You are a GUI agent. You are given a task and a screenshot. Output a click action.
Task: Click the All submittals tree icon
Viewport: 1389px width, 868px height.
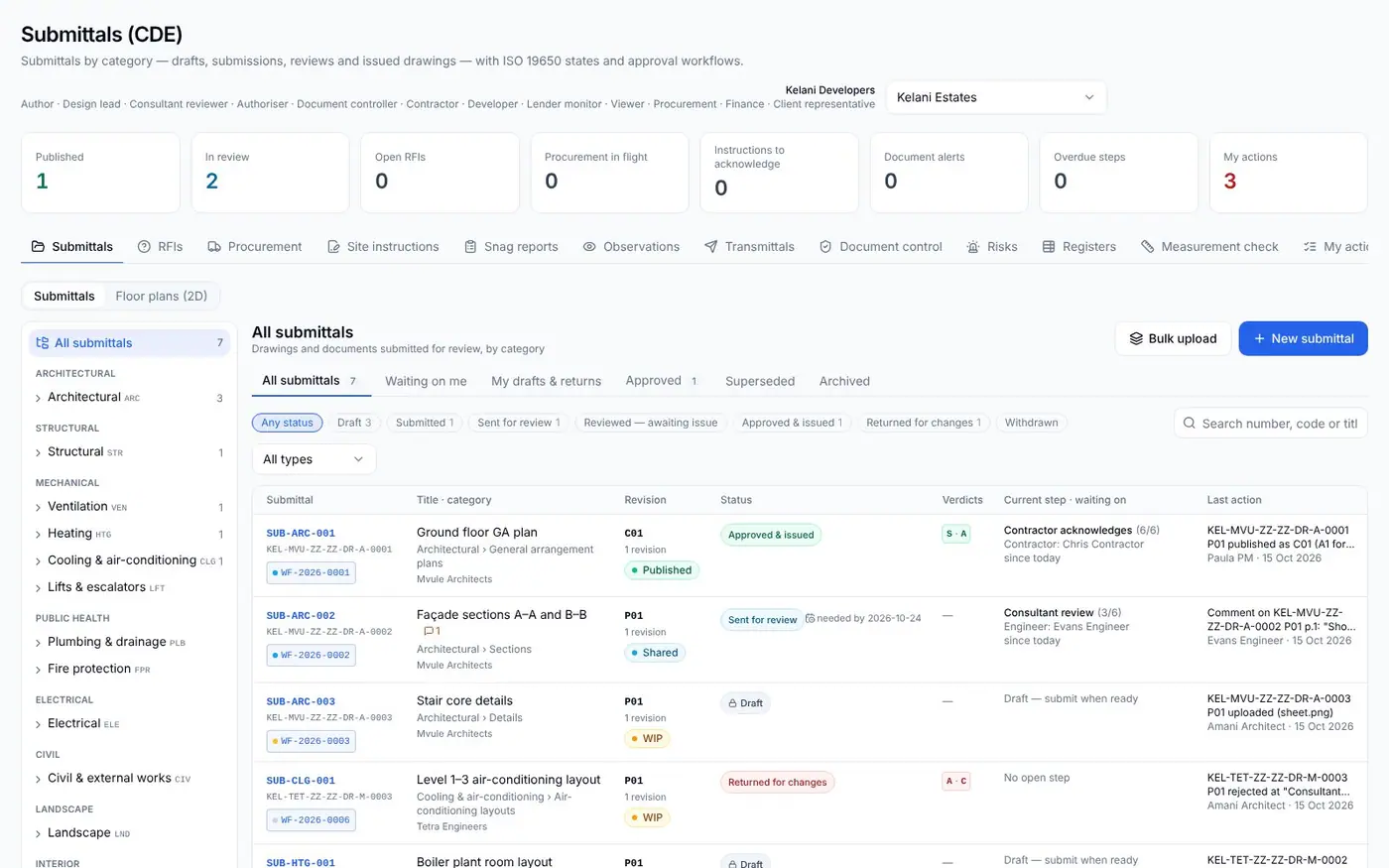43,343
